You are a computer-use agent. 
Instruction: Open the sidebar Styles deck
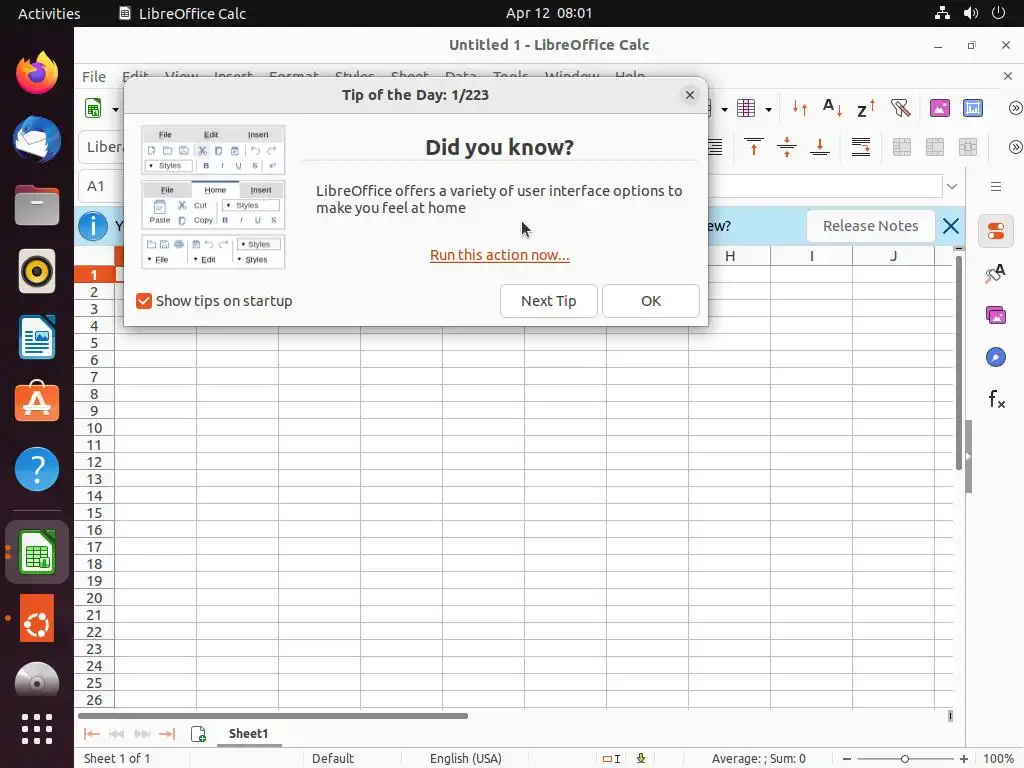995,273
